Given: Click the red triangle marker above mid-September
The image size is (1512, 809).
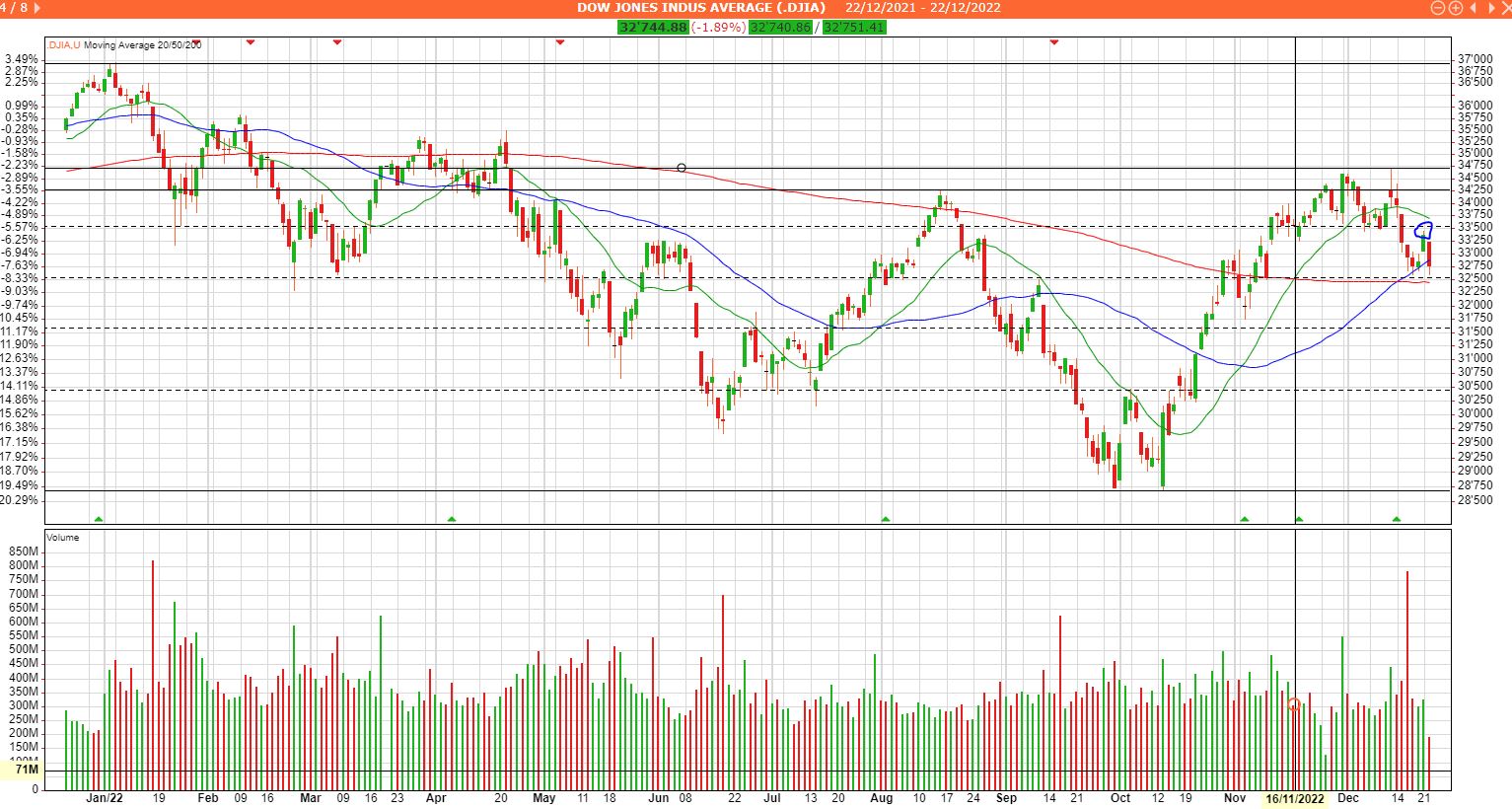Looking at the screenshot, I should (1054, 42).
